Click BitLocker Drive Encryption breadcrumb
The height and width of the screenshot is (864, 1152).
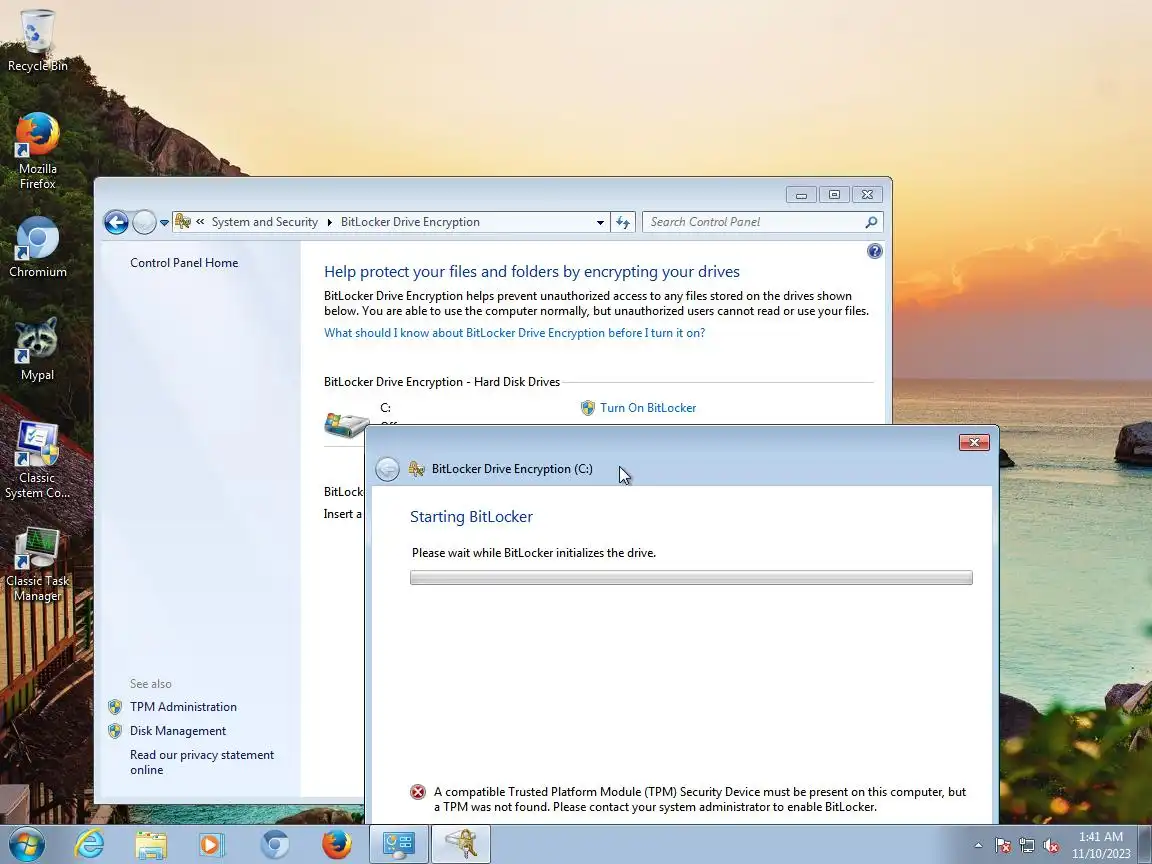click(x=410, y=222)
